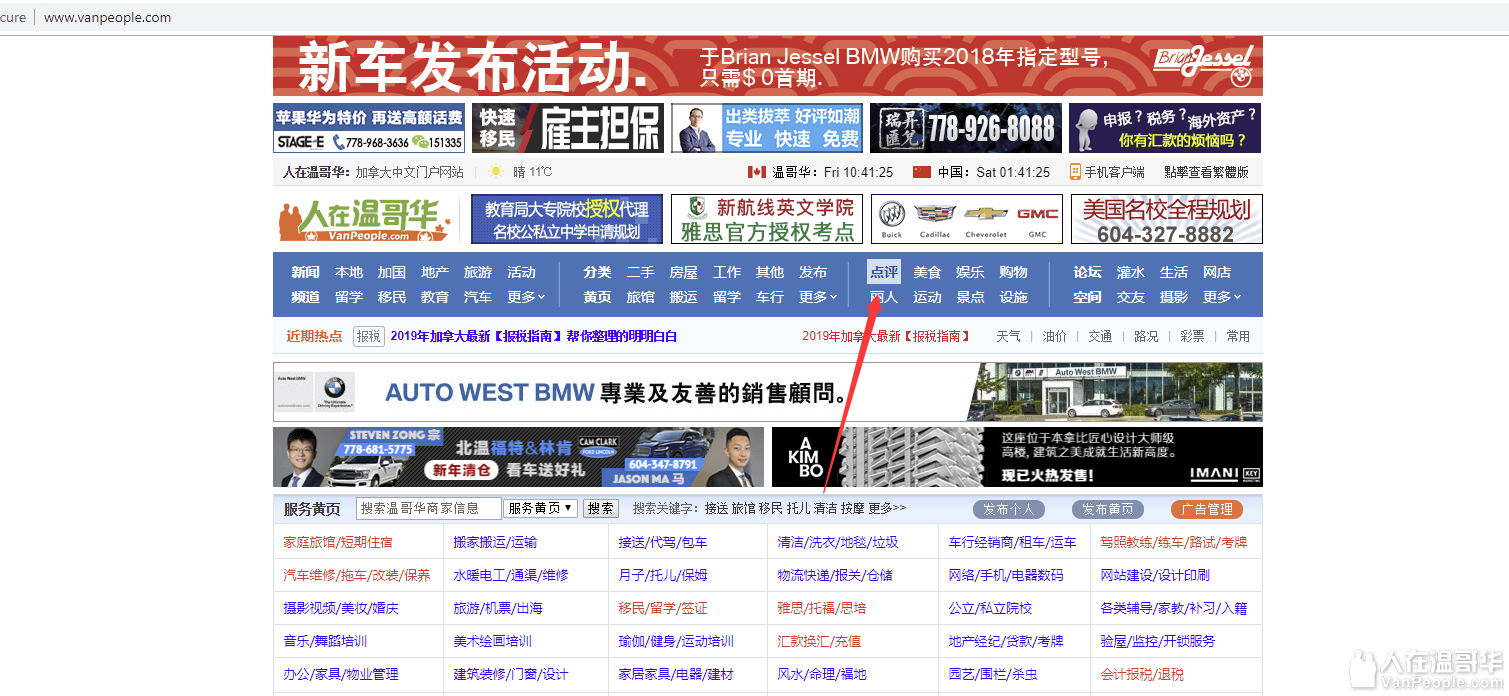Open 车行经销商/租车/运车 category

click(x=1013, y=542)
